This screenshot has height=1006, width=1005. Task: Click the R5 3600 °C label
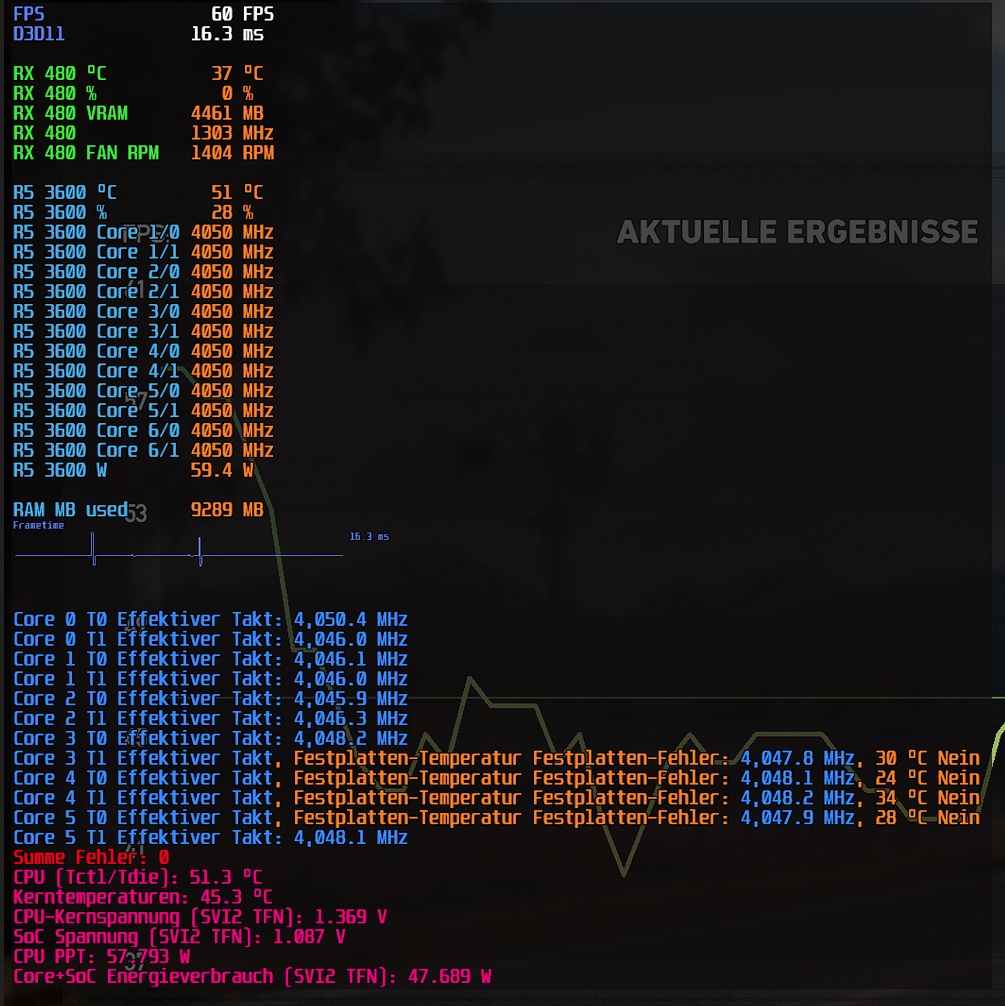(65, 193)
